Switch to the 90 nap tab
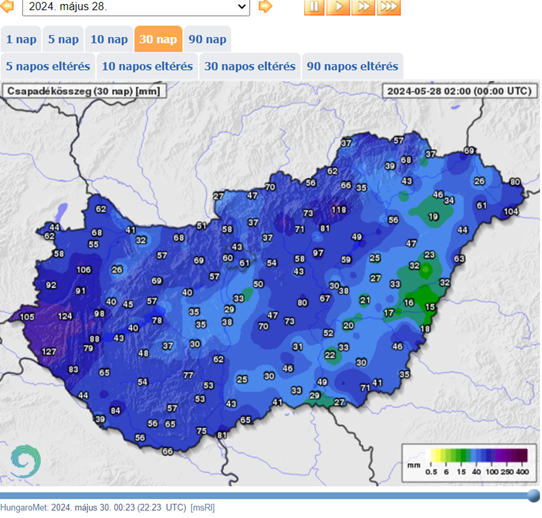The width and height of the screenshot is (542, 518). (x=207, y=39)
